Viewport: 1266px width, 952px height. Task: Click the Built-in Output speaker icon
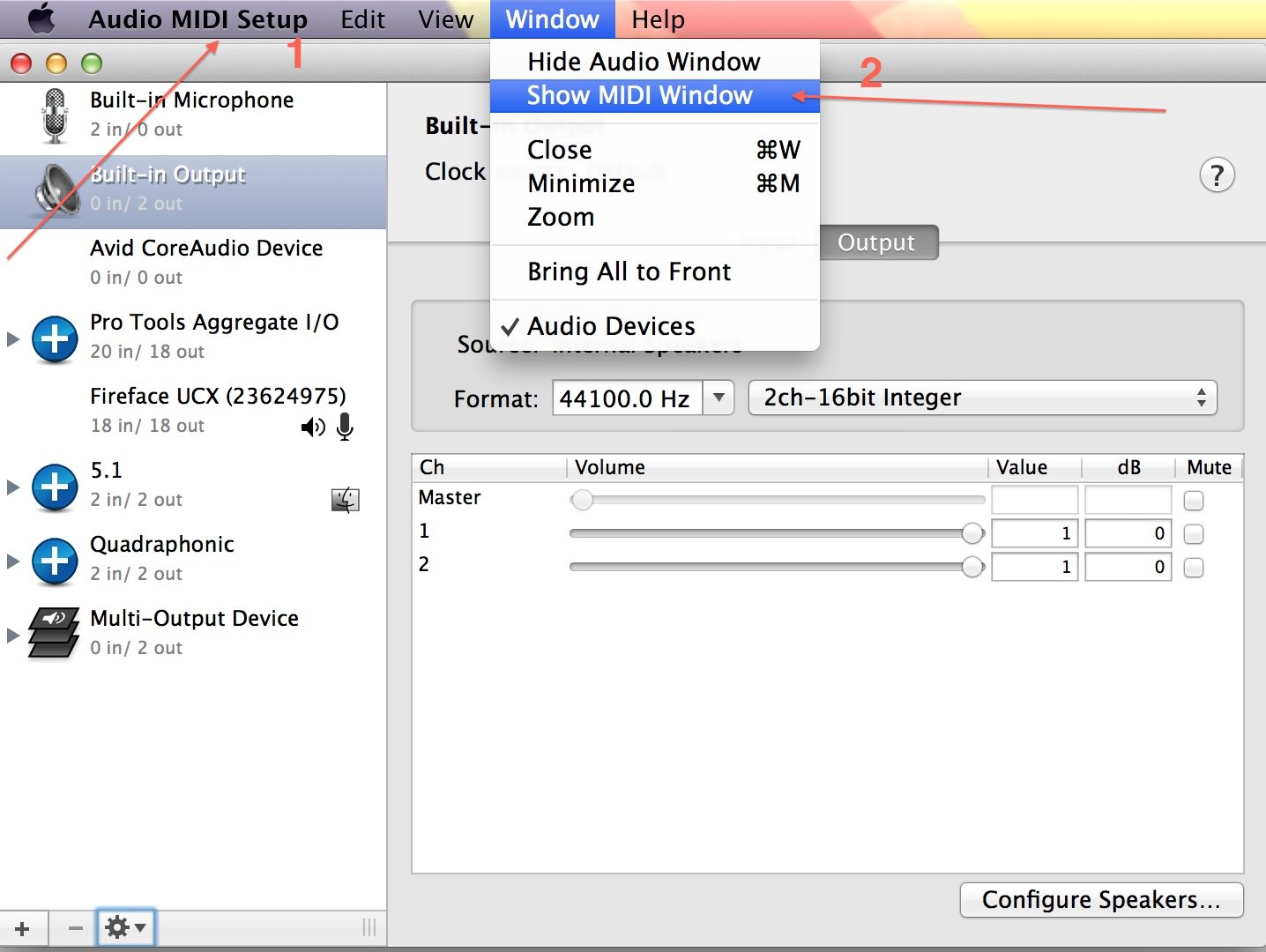(56, 190)
